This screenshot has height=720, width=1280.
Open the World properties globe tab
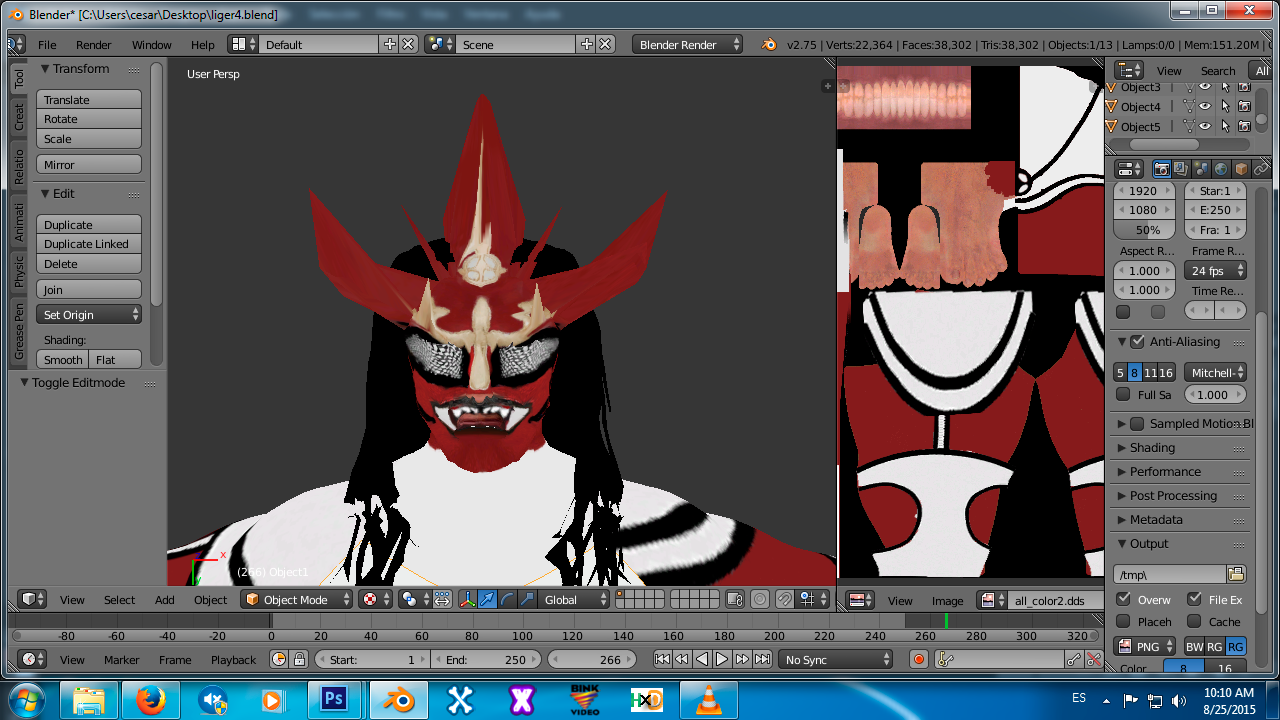point(1221,169)
